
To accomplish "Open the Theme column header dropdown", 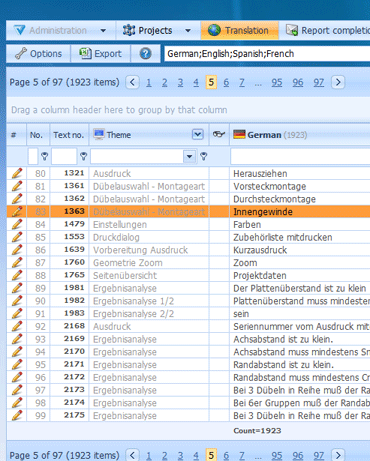I will pos(198,134).
